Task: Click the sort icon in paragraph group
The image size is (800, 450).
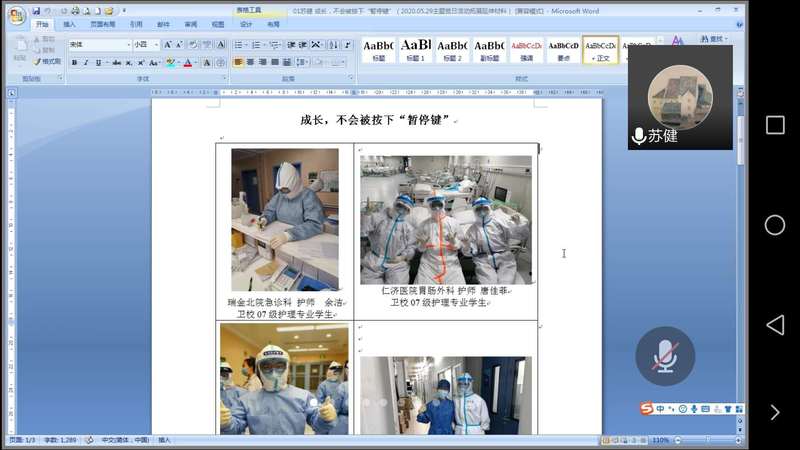Action: [x=333, y=45]
